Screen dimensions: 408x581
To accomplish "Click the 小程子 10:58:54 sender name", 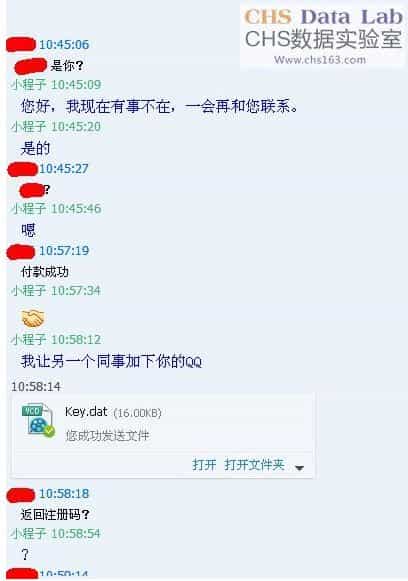I will click(28, 534).
